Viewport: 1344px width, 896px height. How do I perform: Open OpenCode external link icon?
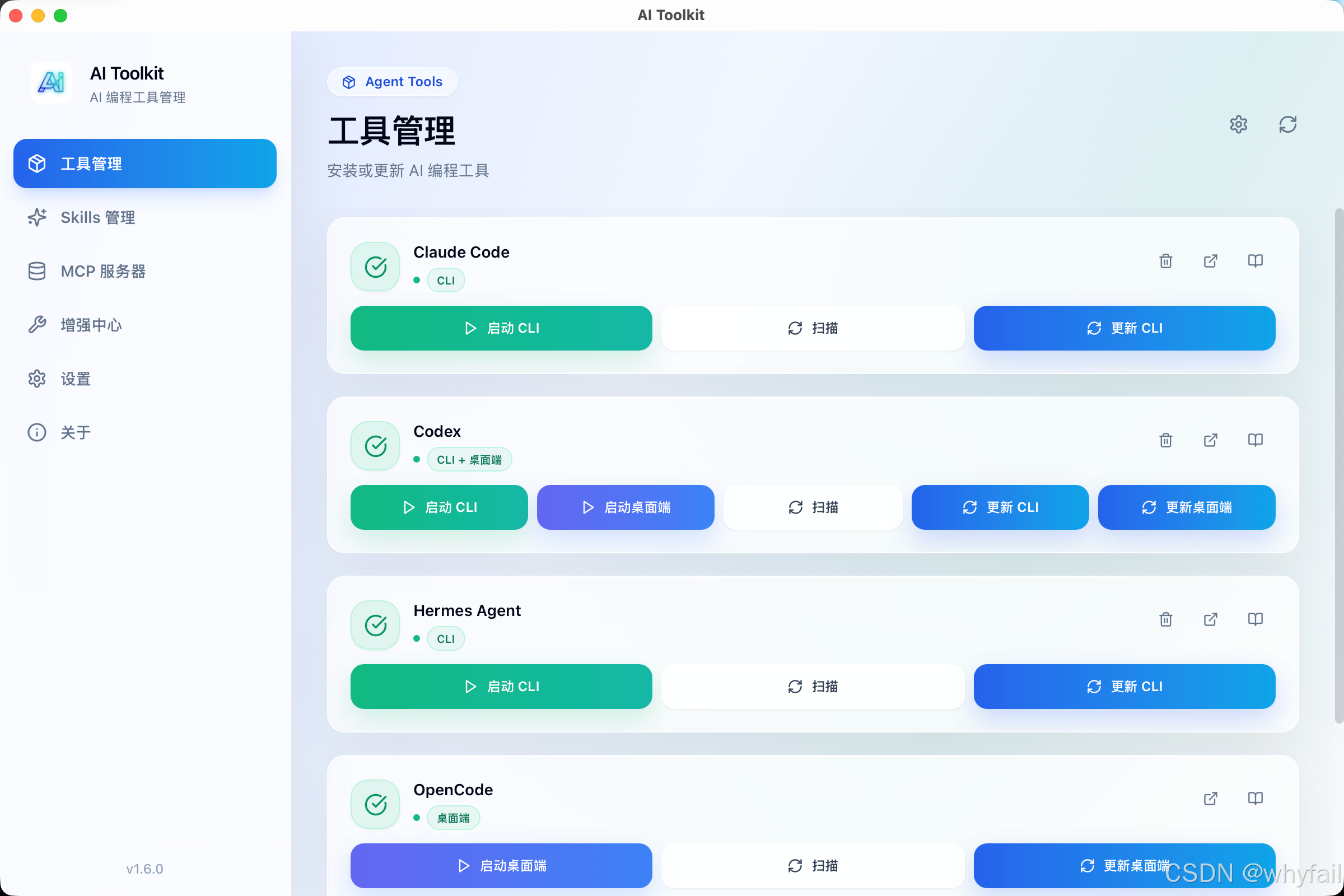click(1210, 799)
